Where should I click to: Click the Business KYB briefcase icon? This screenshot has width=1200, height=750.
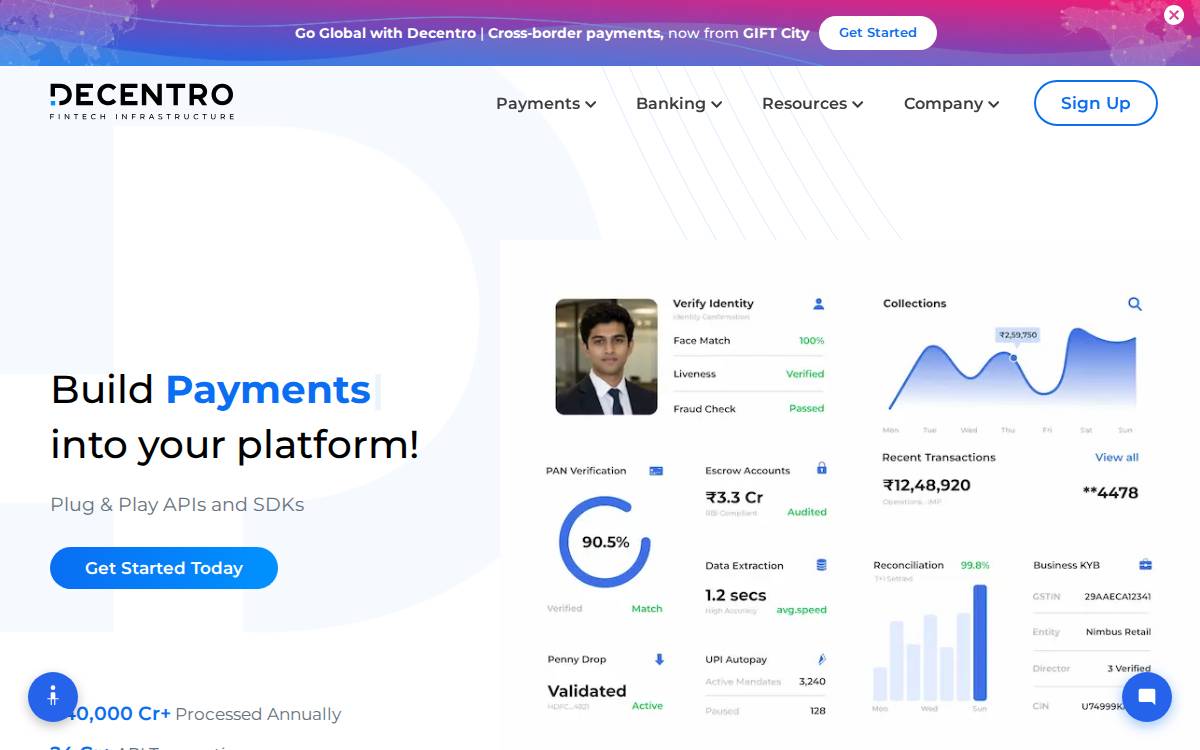point(1145,565)
